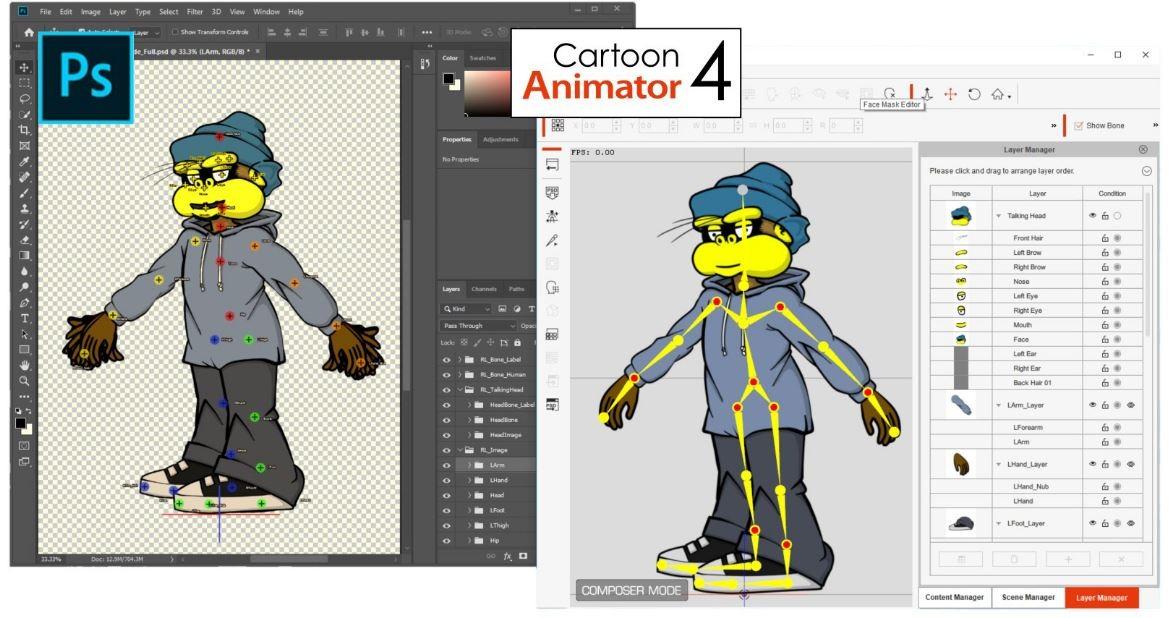Toggle Show Transform Controls checkbox
Image resolution: width=1173 pixels, height=618 pixels.
(x=175, y=32)
